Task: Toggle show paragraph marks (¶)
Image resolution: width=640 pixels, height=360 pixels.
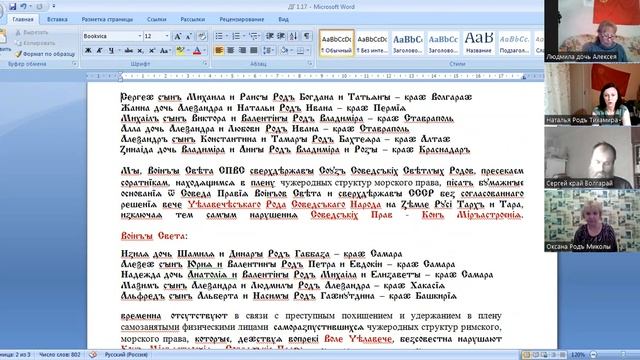Action: 307,36
